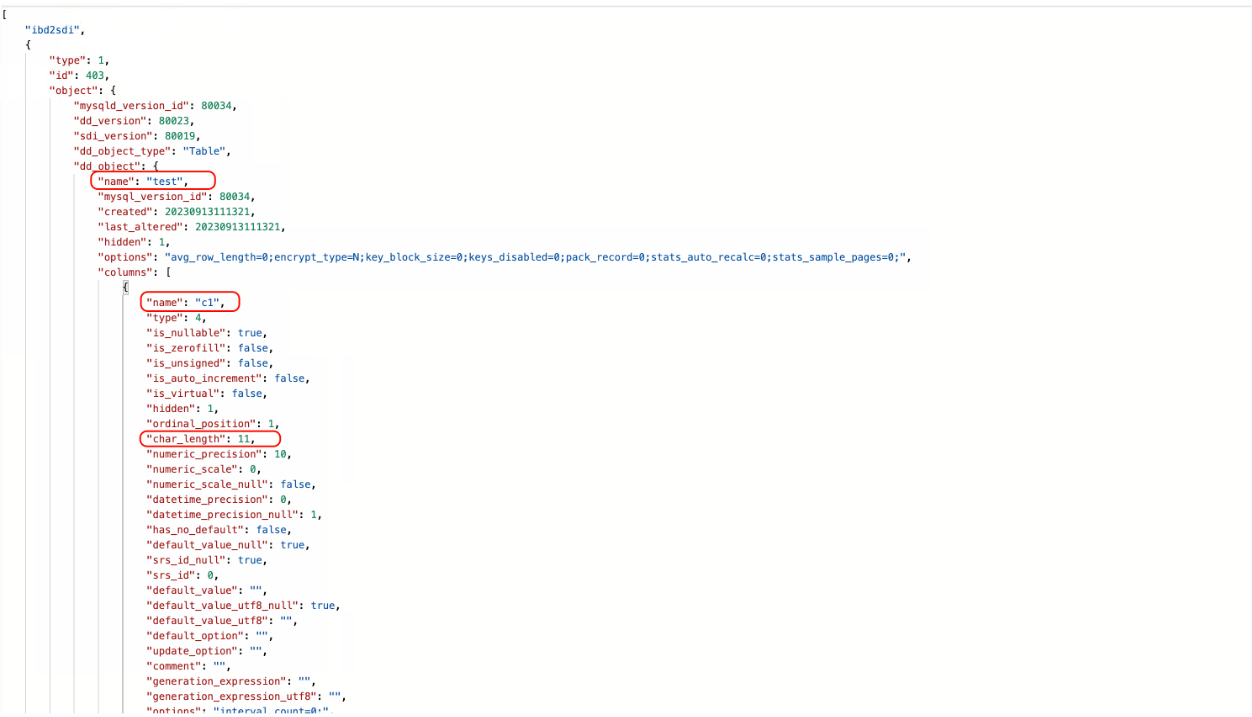Select the table name value "test"

[165, 181]
